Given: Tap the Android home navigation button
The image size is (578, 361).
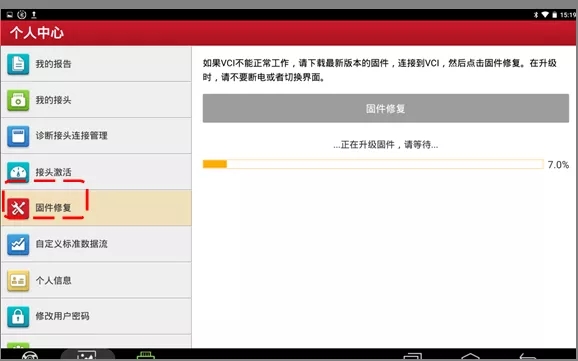Looking at the screenshot, I should [x=470, y=357].
